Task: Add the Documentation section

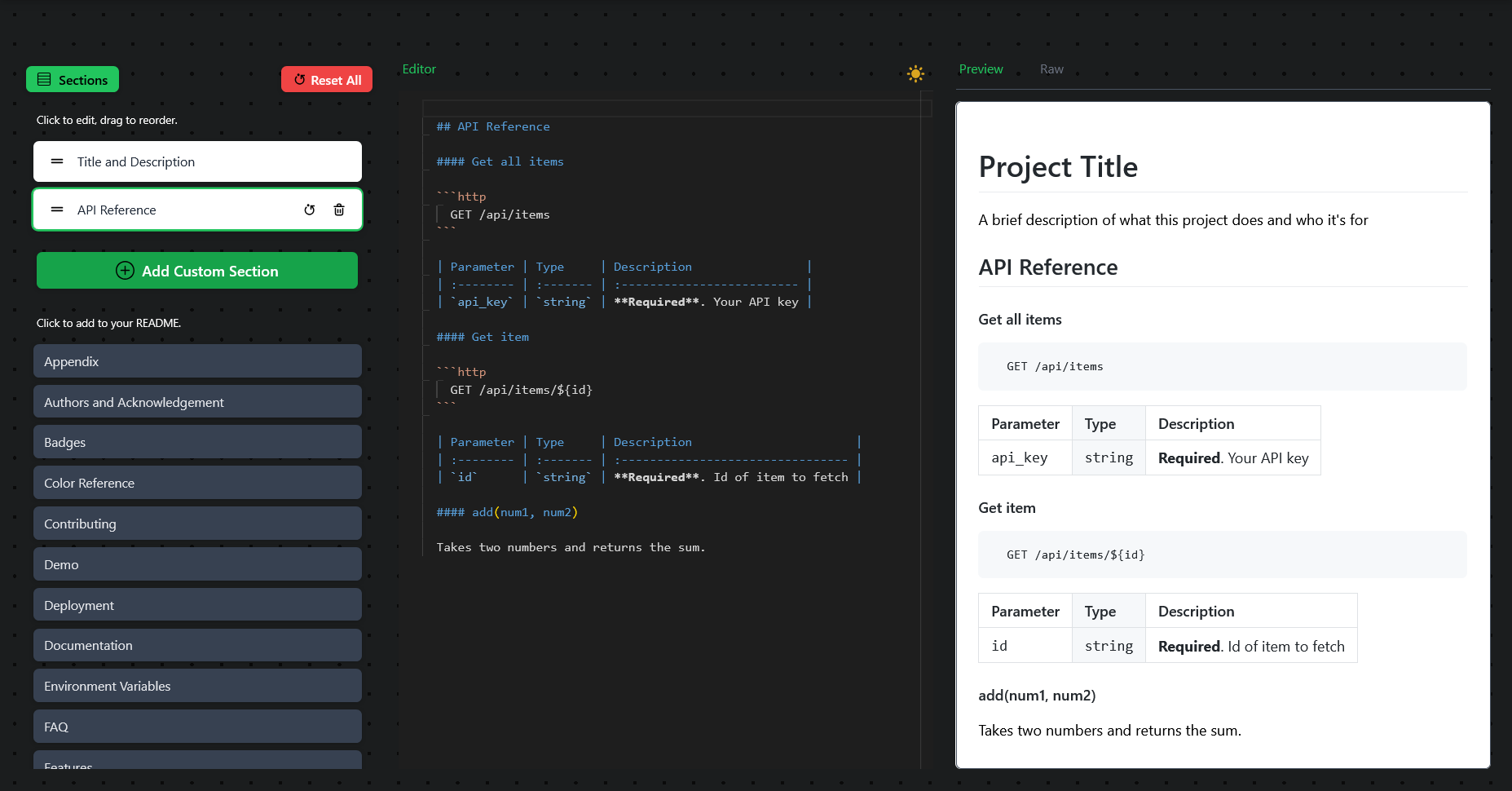Action: [197, 645]
